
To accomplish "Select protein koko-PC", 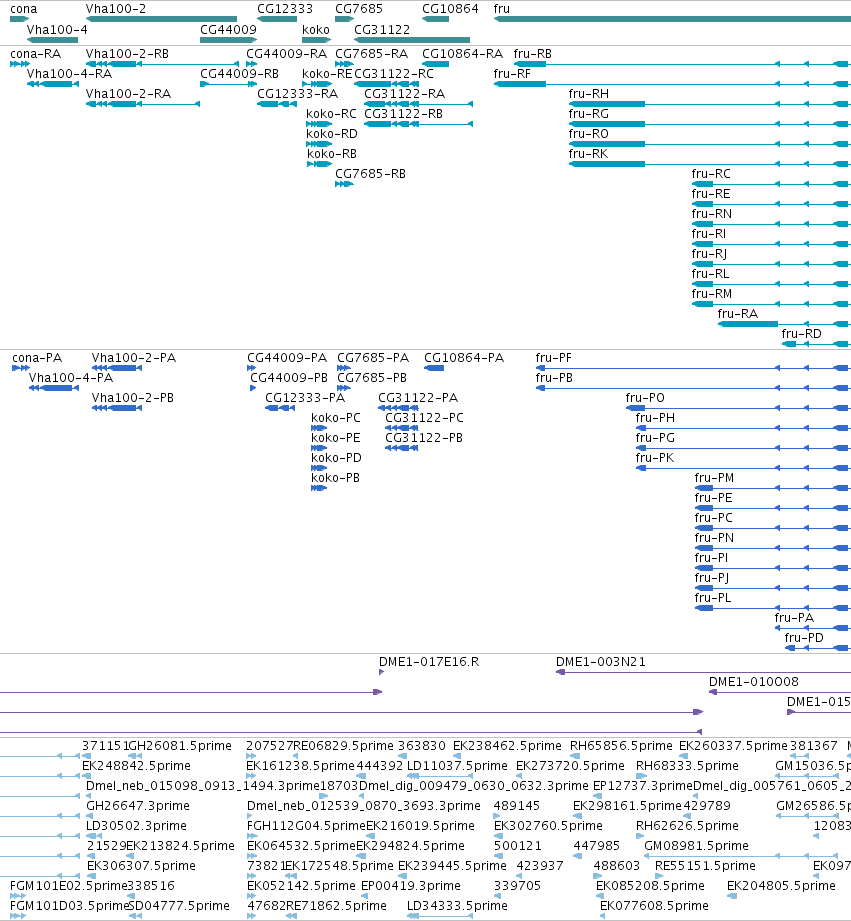I will (x=336, y=418).
